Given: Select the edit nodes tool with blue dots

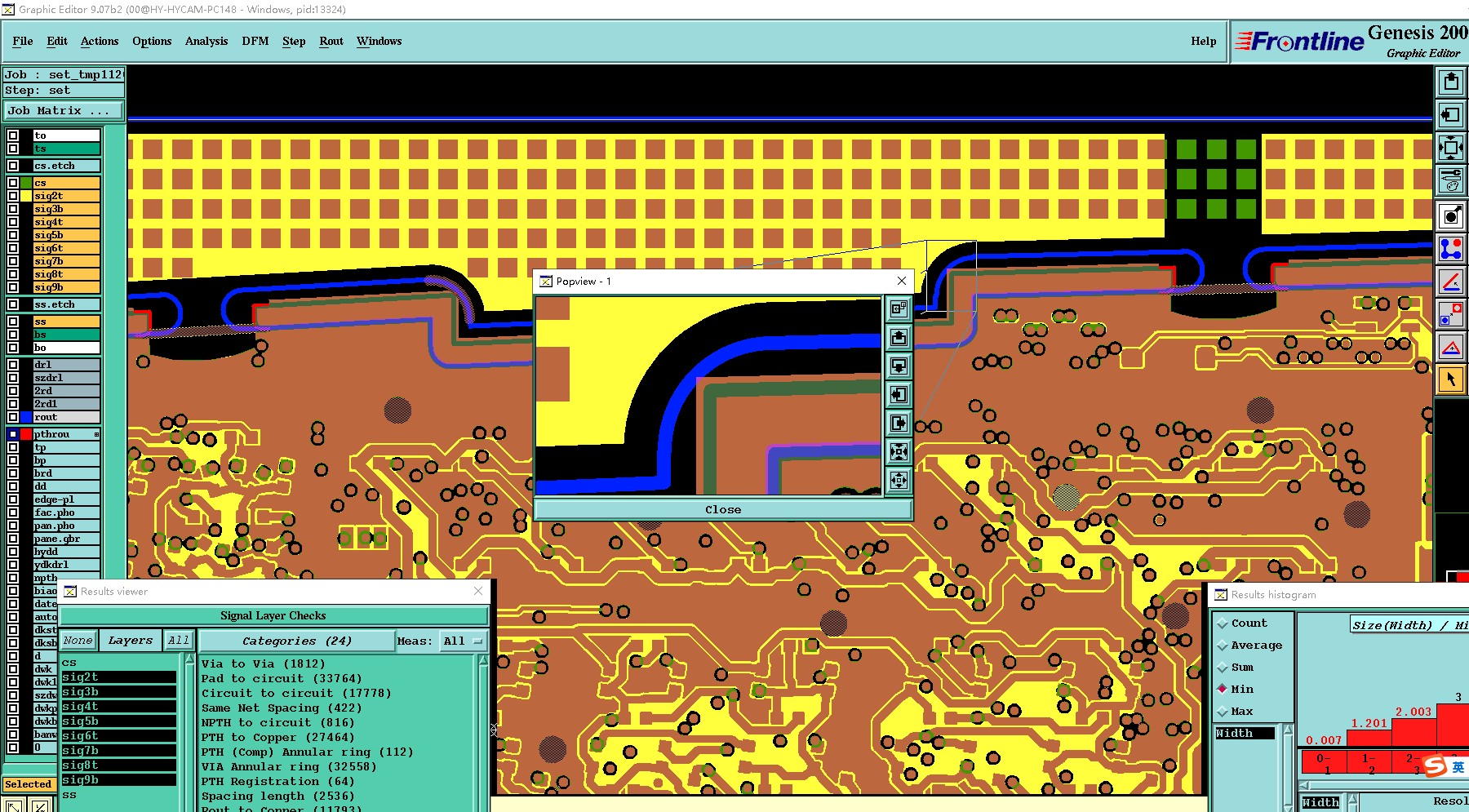Looking at the screenshot, I should 1450,249.
